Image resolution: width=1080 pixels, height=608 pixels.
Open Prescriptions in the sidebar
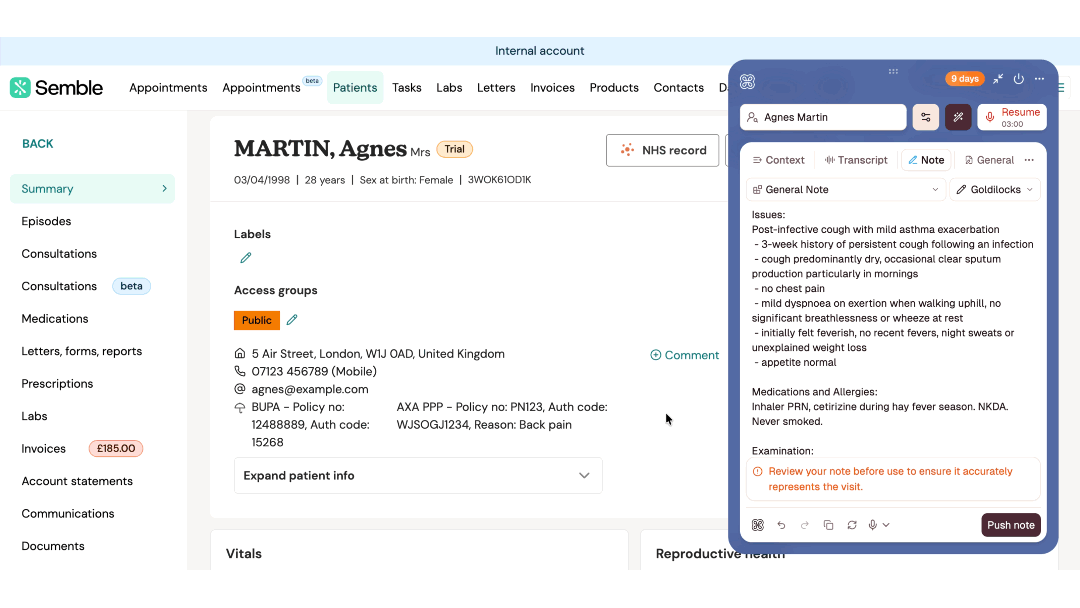(x=57, y=384)
